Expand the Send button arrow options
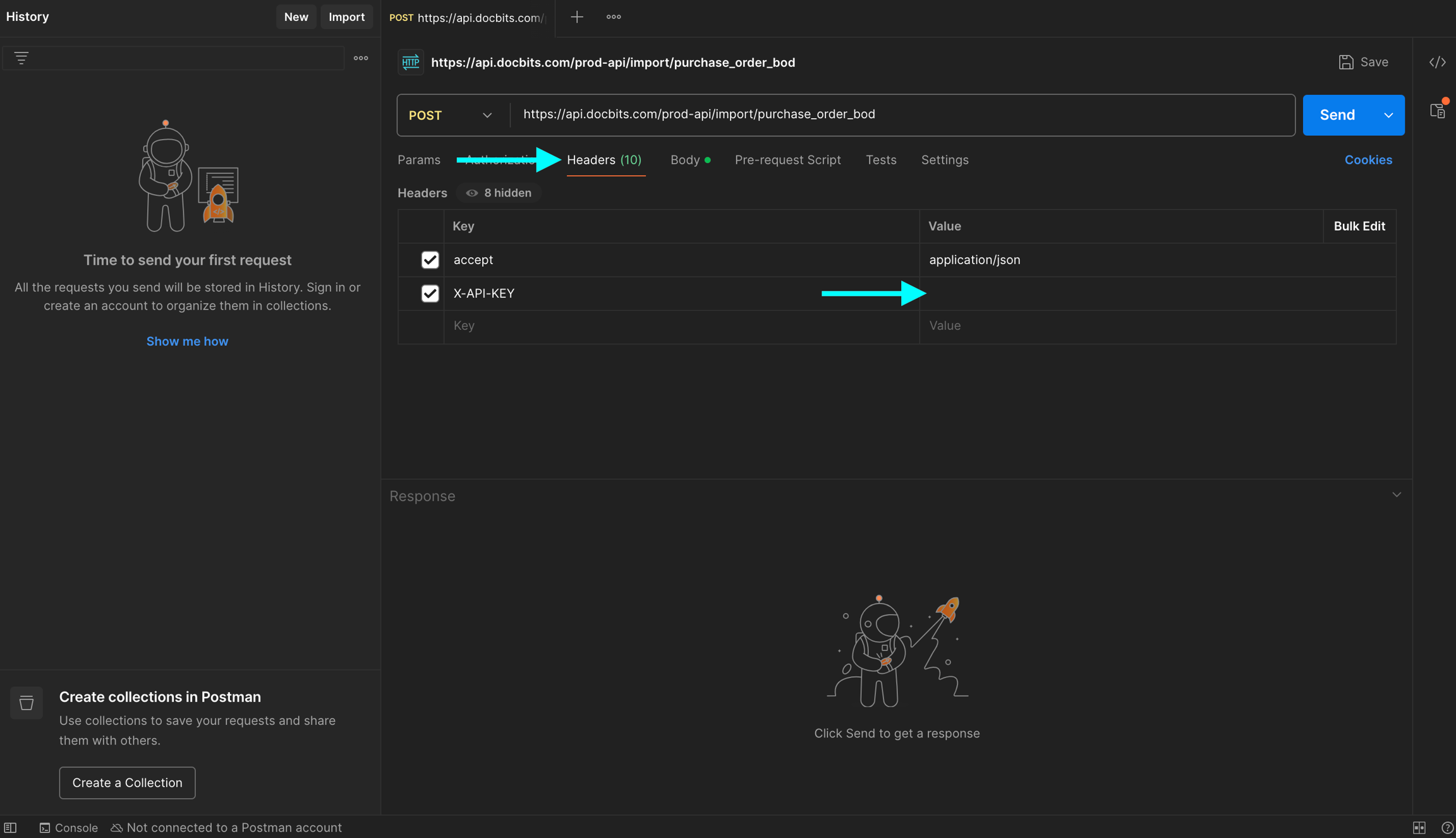This screenshot has width=1456, height=838. tap(1388, 115)
